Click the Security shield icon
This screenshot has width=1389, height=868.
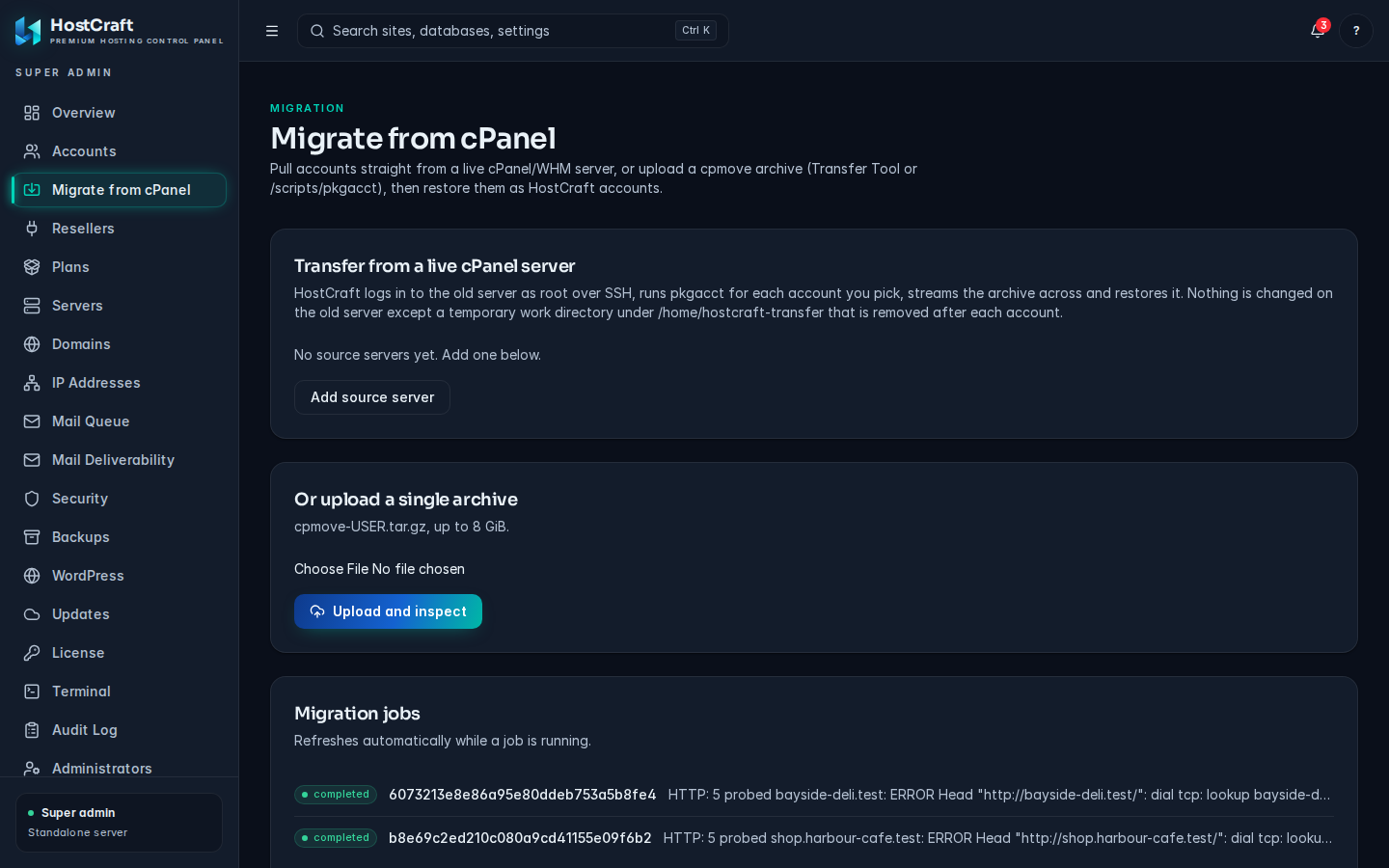32,499
